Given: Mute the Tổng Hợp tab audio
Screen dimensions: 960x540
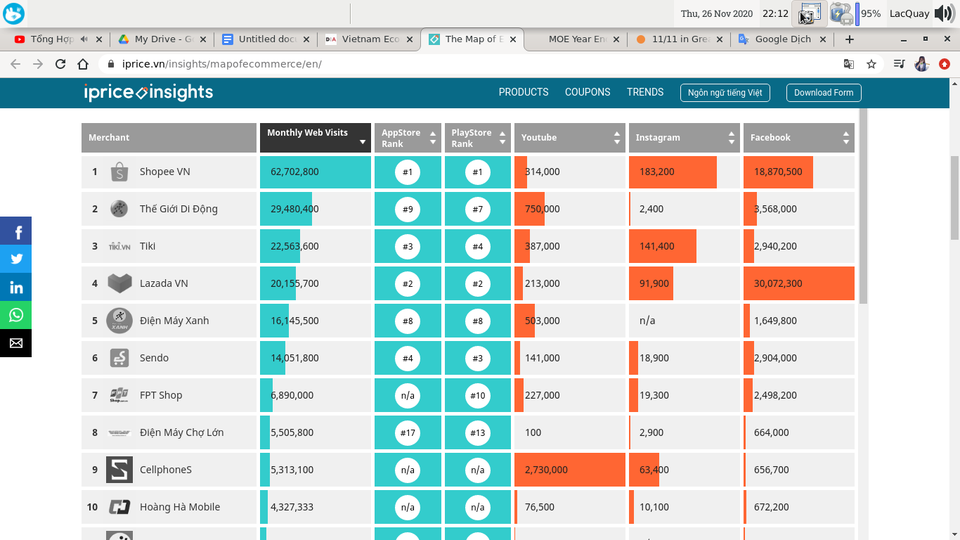Looking at the screenshot, I should [x=84, y=39].
